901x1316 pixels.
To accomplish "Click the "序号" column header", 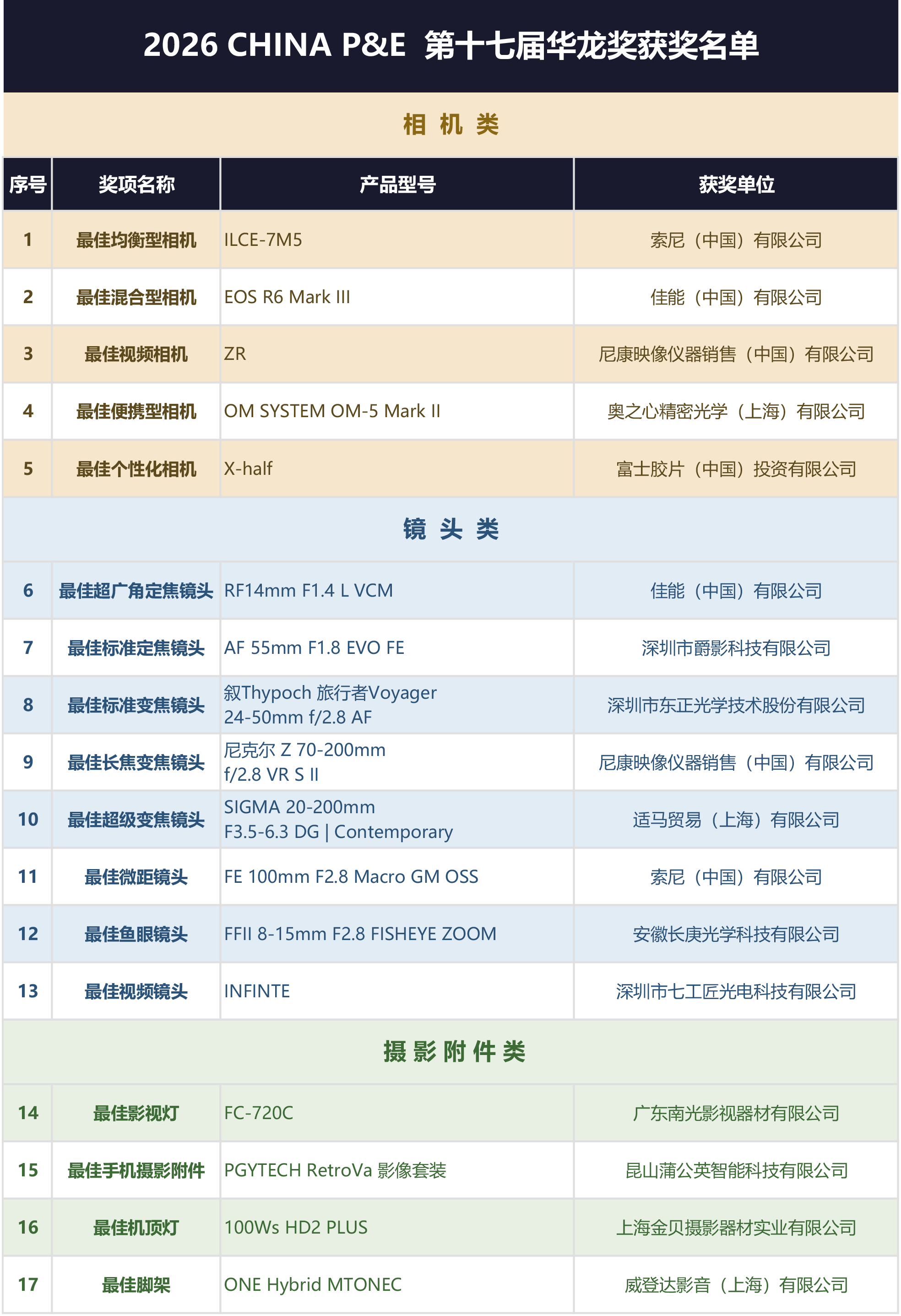I will point(28,185).
